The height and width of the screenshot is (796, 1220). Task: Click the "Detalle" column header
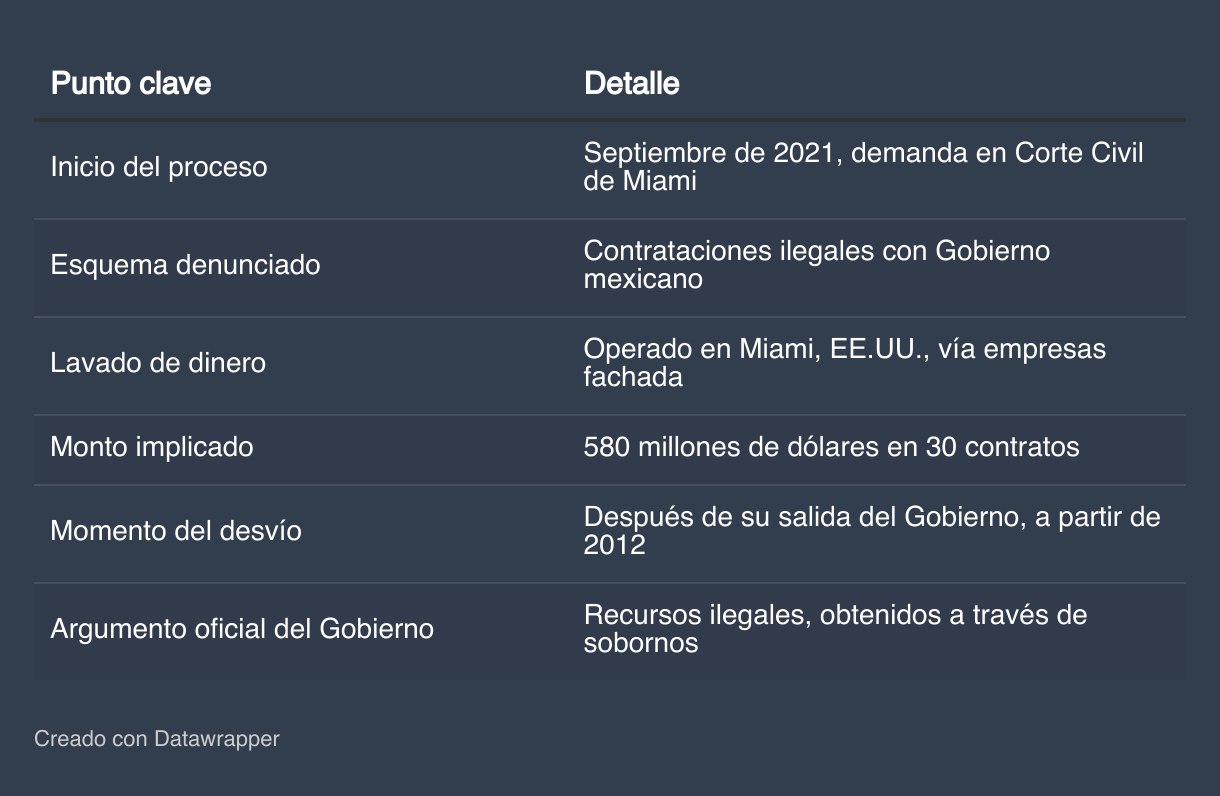pyautogui.click(x=631, y=83)
